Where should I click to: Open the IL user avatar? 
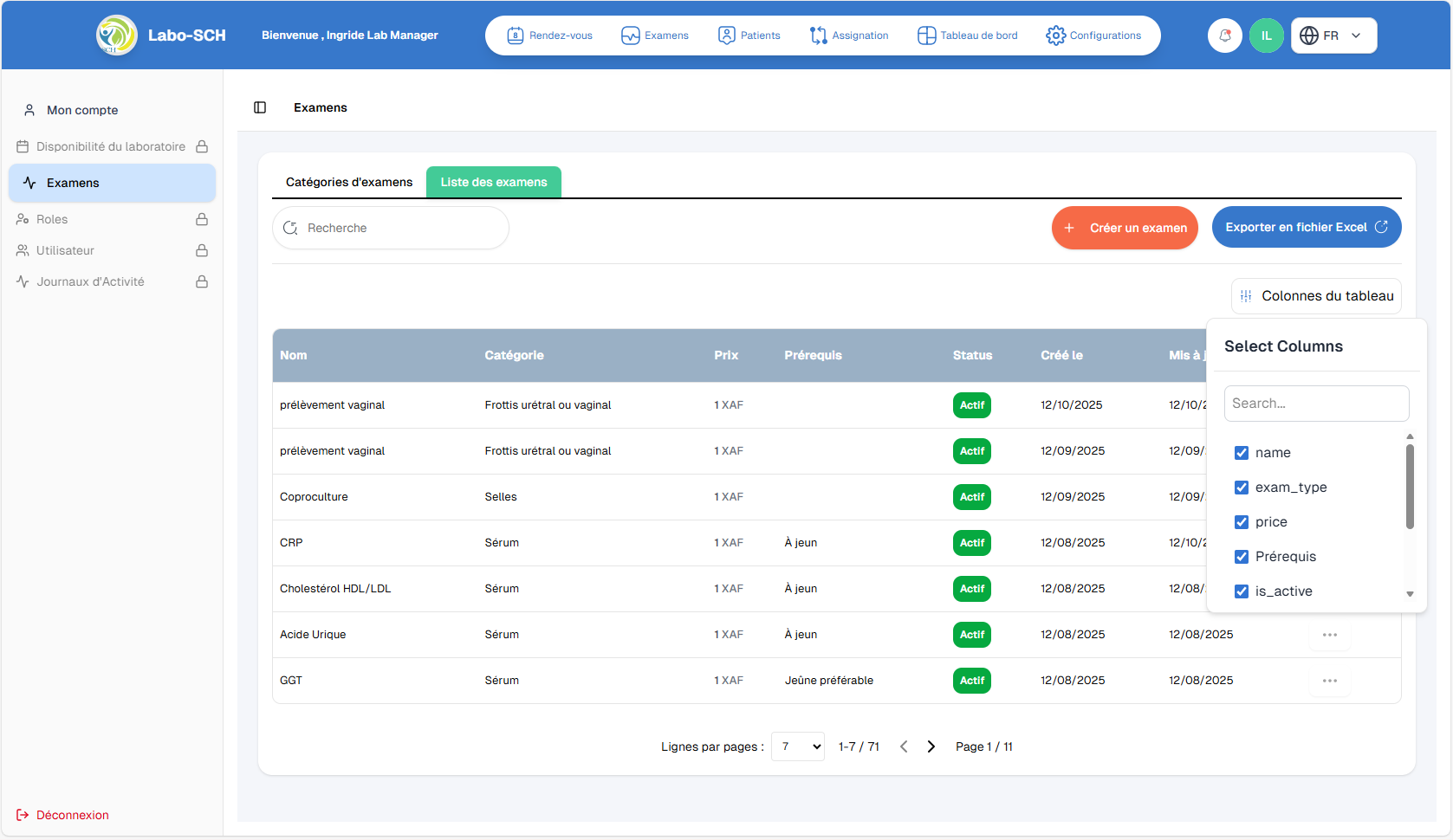pos(1266,36)
